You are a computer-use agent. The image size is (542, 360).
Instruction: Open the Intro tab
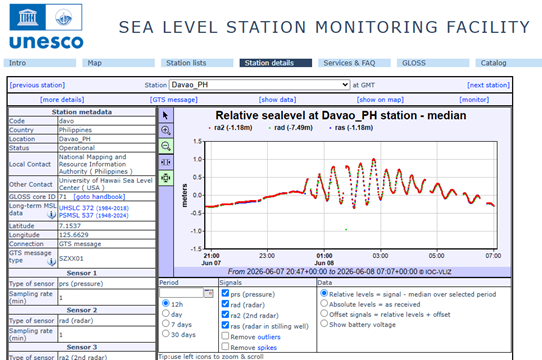tap(40, 63)
